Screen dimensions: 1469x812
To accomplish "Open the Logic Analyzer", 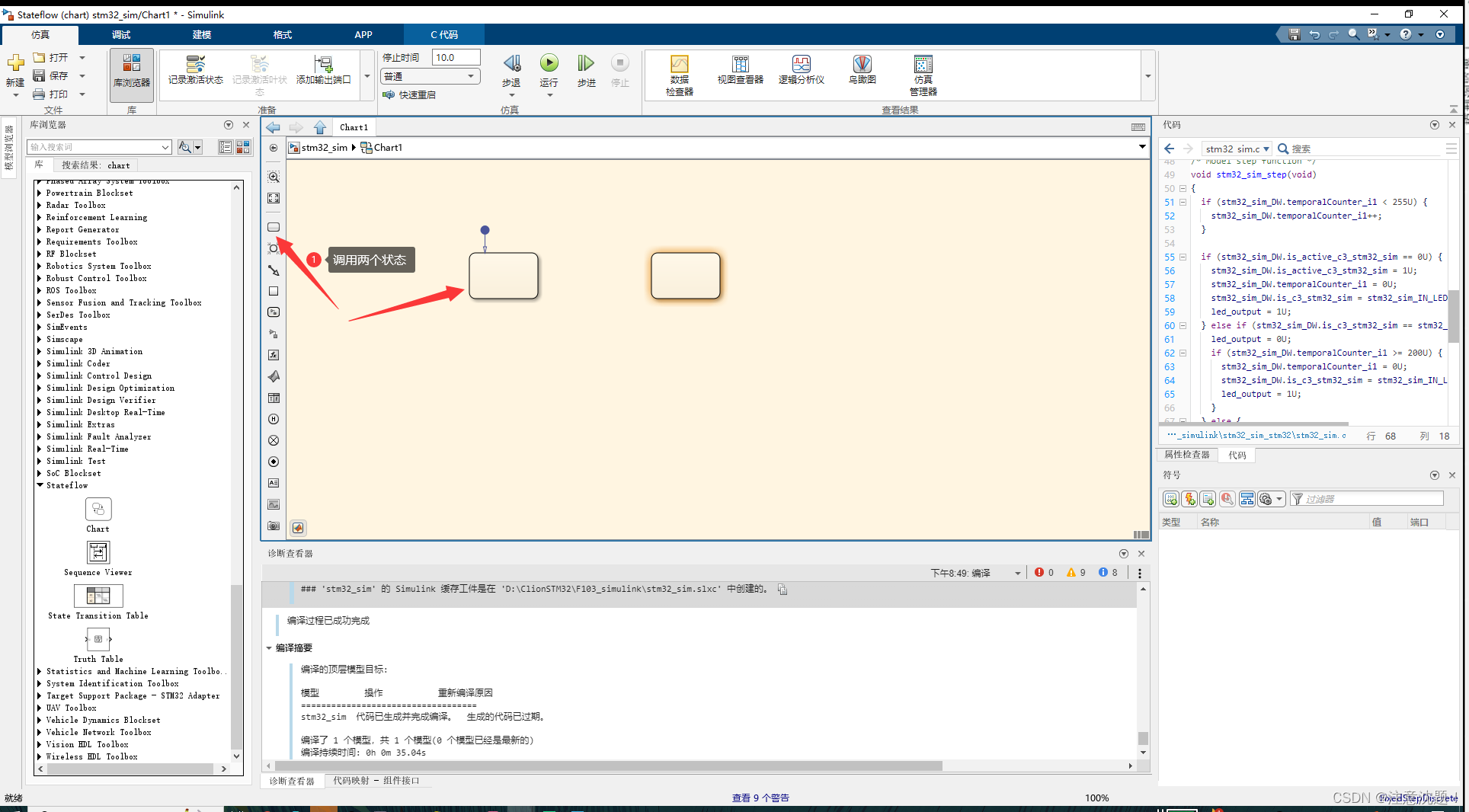I will pos(801,70).
